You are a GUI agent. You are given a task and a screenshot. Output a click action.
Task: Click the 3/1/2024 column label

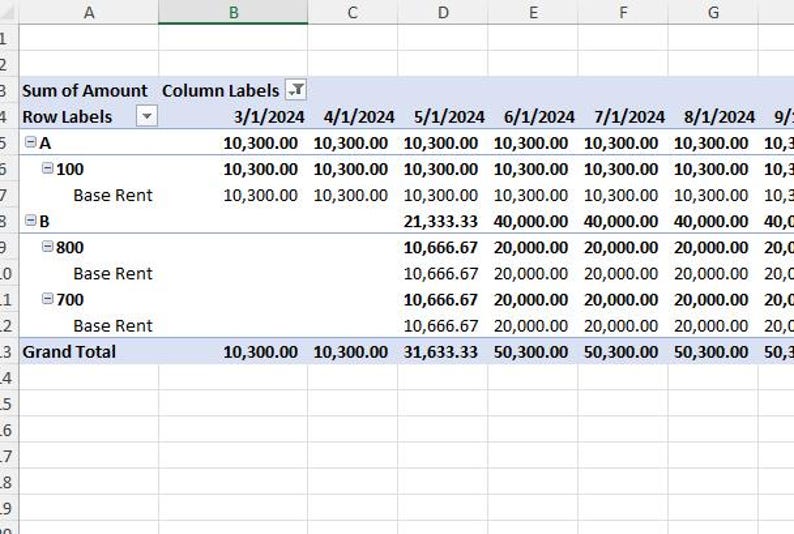pos(269,117)
